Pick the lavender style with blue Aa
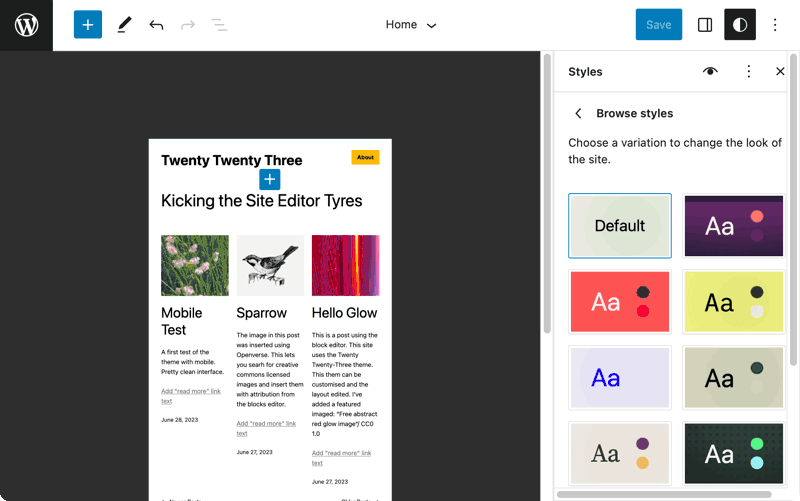Viewport: 800px width, 501px height. coord(620,378)
